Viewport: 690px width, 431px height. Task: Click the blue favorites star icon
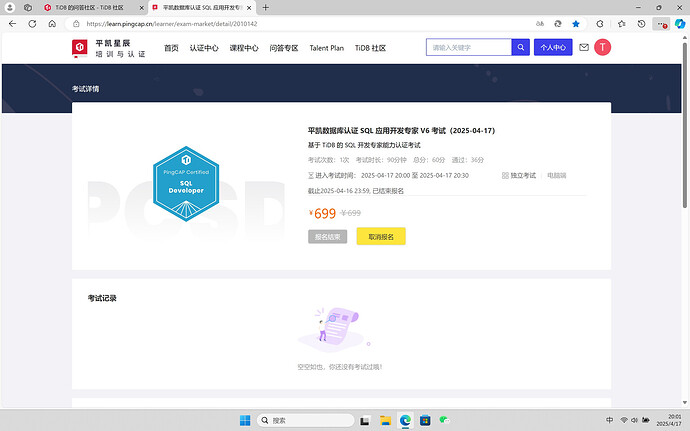pos(576,24)
